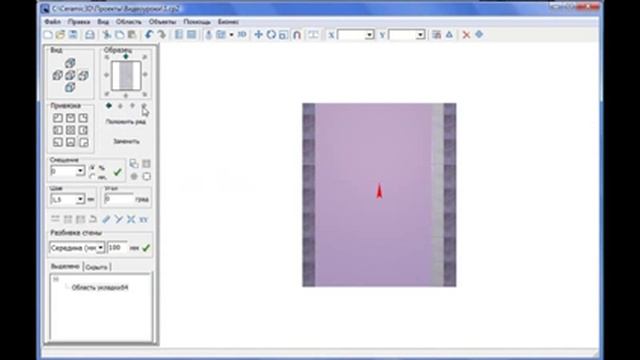Select the left-middle direction marker beside the sample preview

pyautogui.click(x=107, y=75)
